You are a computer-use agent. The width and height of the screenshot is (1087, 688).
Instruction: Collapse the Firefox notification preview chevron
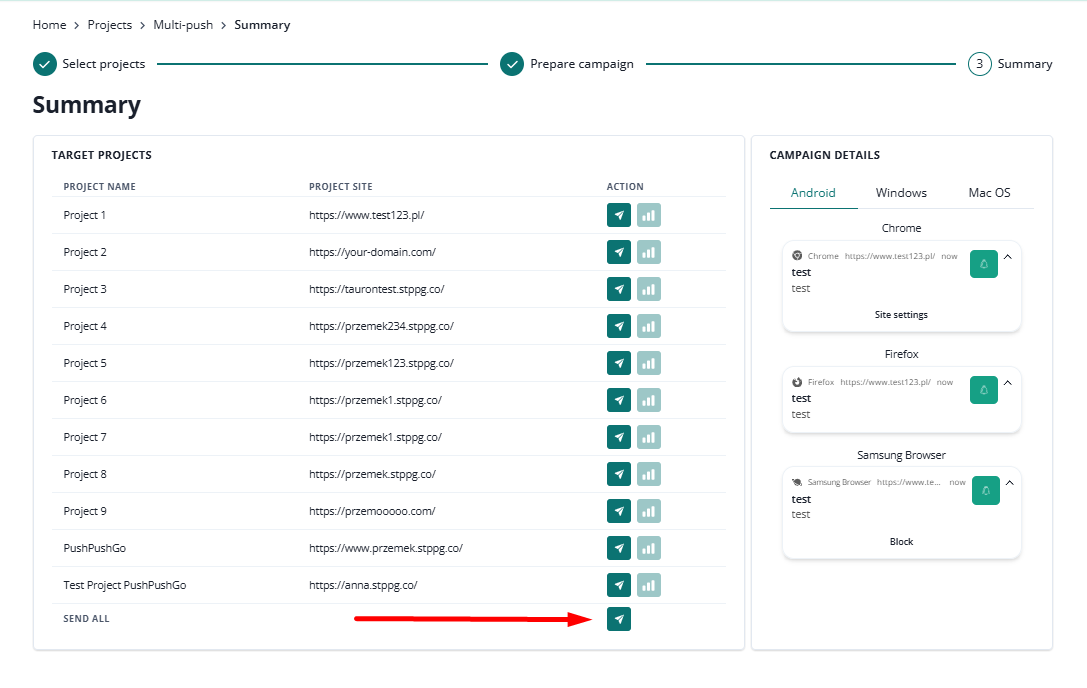(x=1008, y=383)
